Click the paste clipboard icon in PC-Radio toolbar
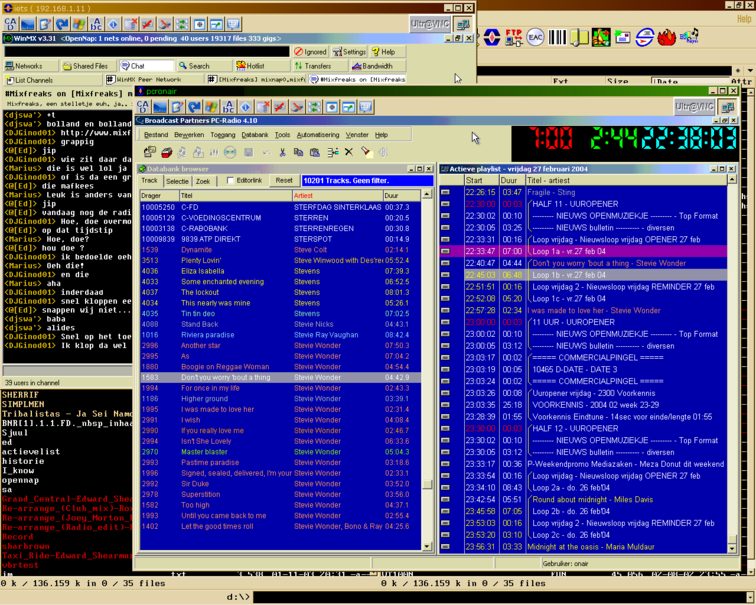 (315, 153)
